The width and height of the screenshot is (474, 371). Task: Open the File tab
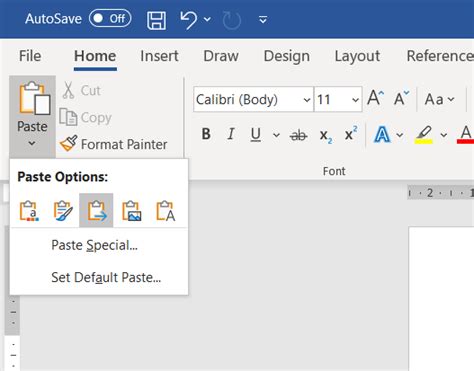click(x=30, y=56)
